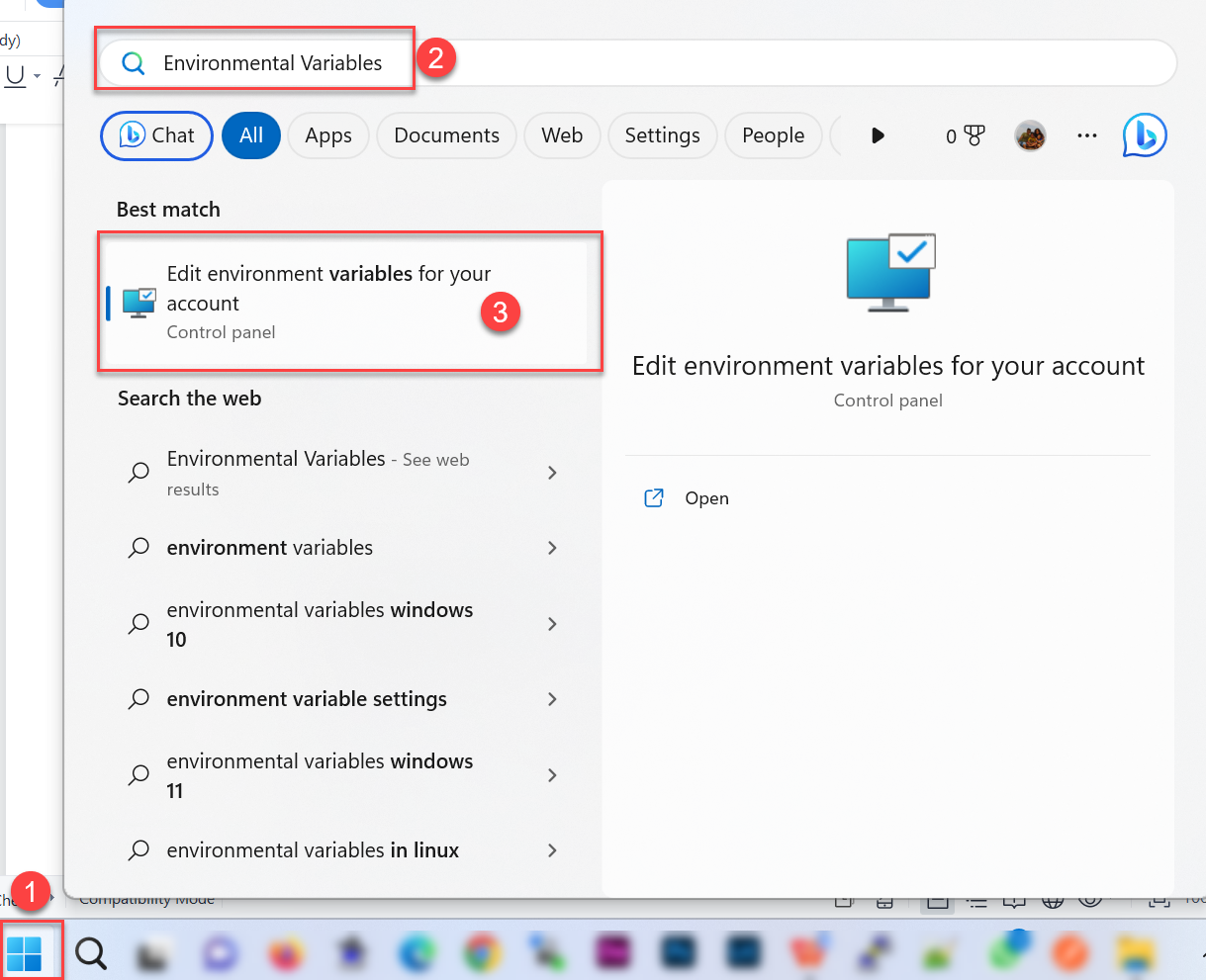Open Firefox from the taskbar

tap(286, 952)
